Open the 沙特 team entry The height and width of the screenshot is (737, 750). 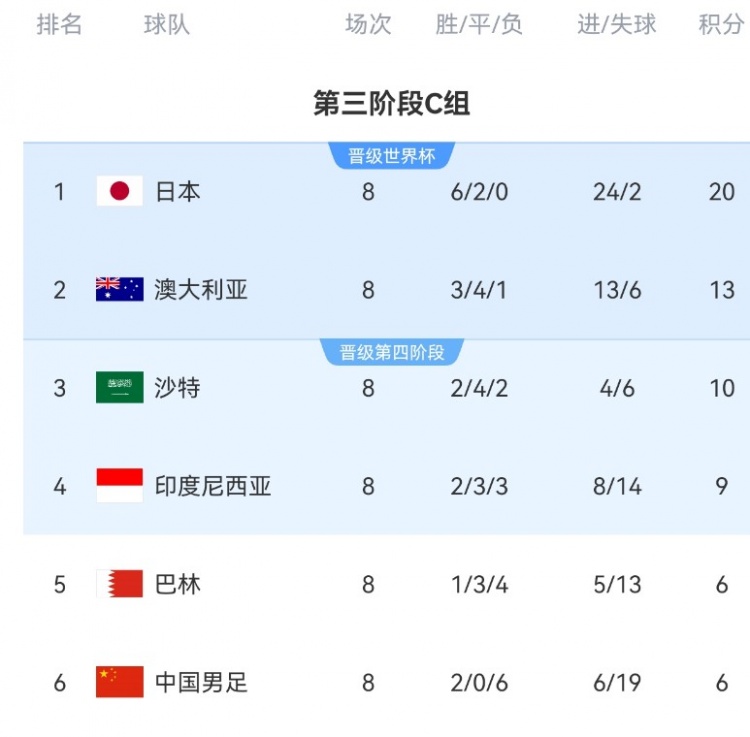coord(177,387)
